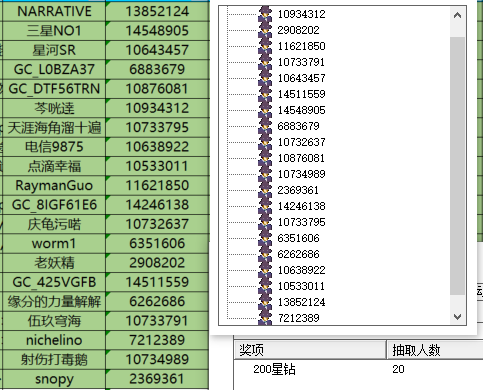The height and width of the screenshot is (390, 483).
Task: Click the avatar icon beside 10934312
Action: click(265, 14)
